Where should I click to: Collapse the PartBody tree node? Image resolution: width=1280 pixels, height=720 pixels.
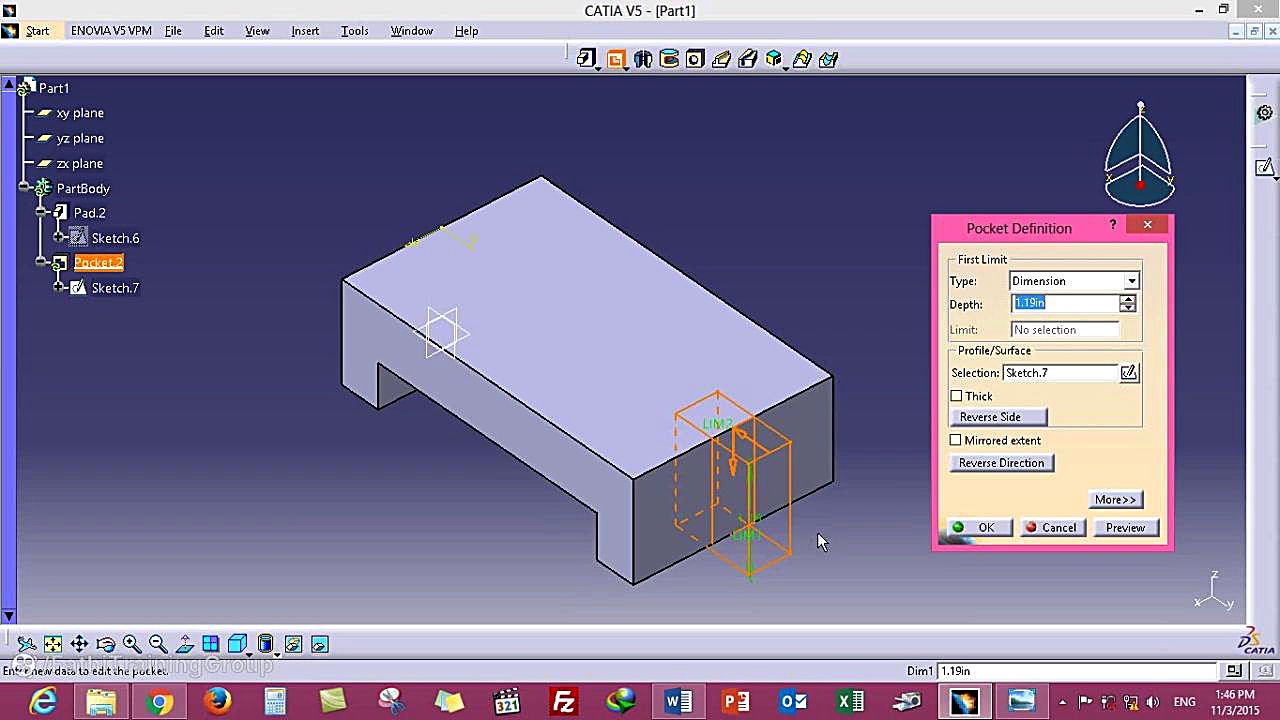point(24,188)
